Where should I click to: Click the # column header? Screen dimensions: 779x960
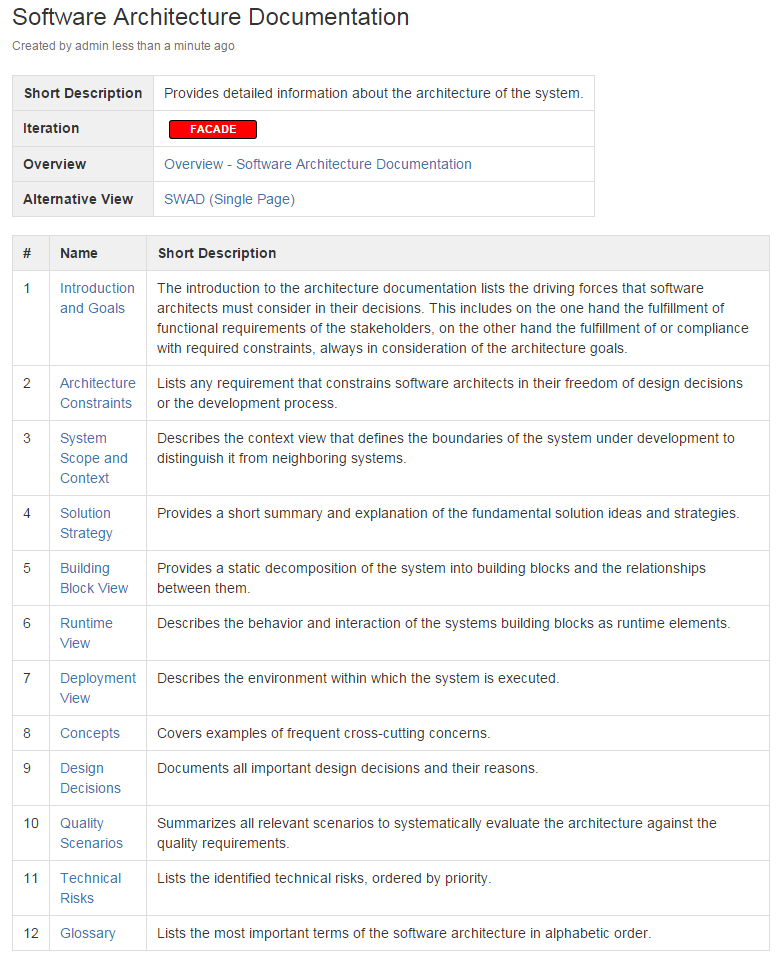pos(27,253)
